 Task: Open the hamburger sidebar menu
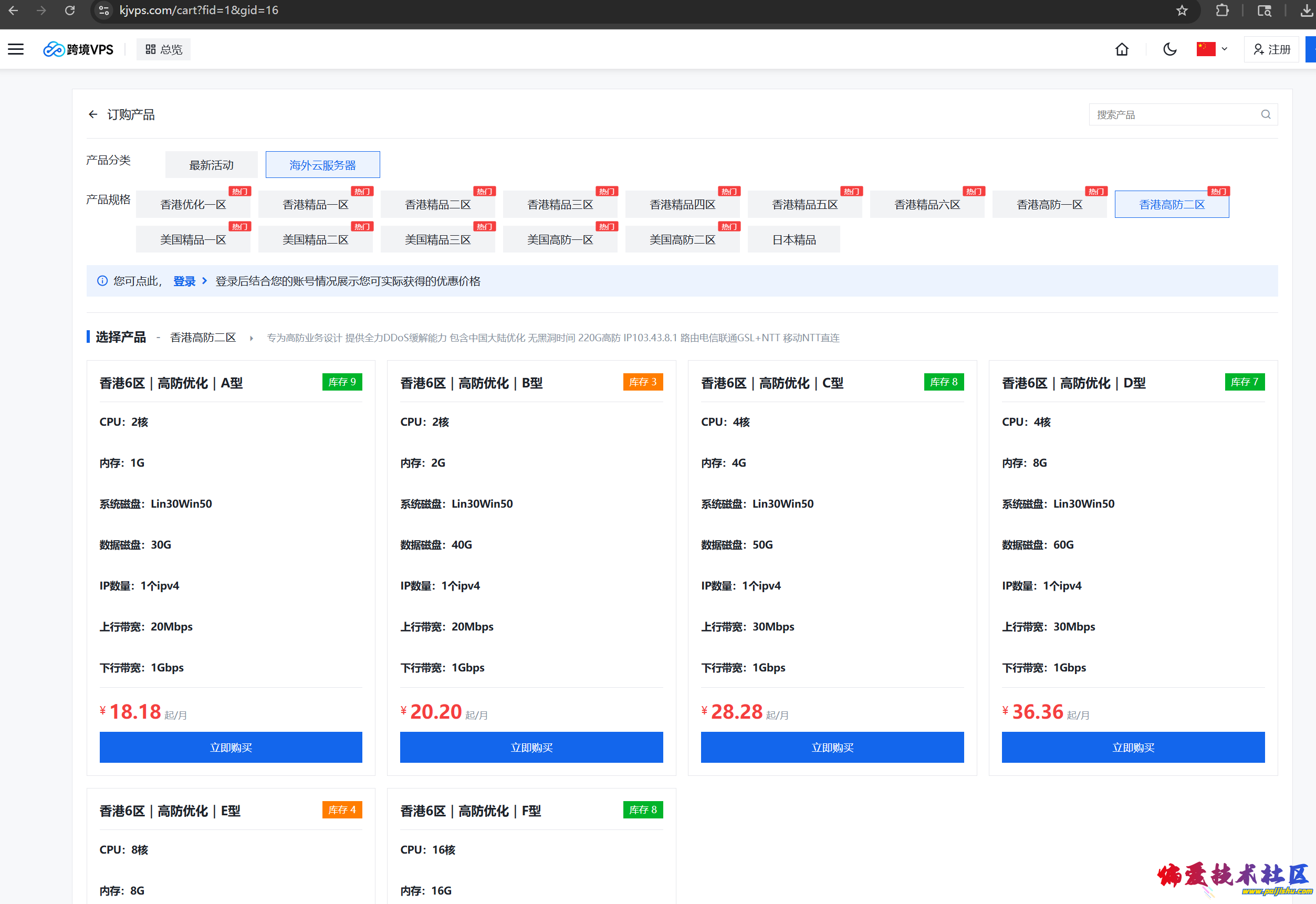coord(16,49)
